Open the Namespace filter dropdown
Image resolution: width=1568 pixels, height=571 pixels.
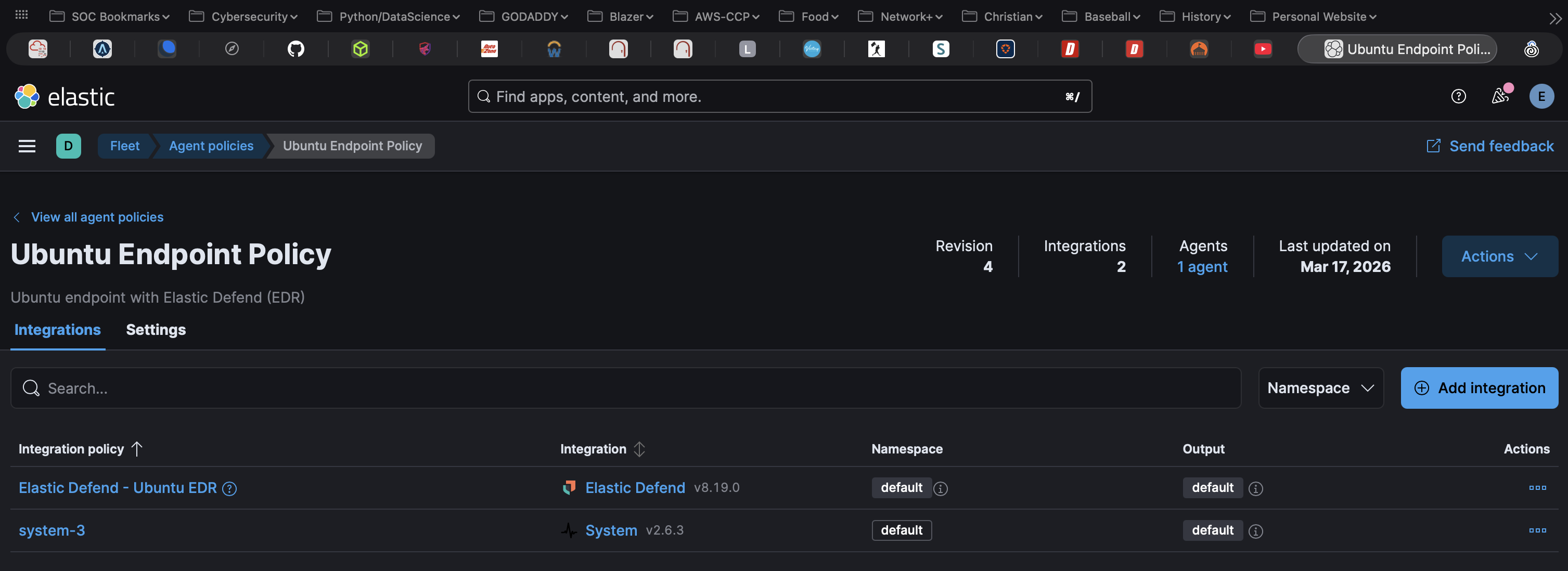[x=1321, y=388]
